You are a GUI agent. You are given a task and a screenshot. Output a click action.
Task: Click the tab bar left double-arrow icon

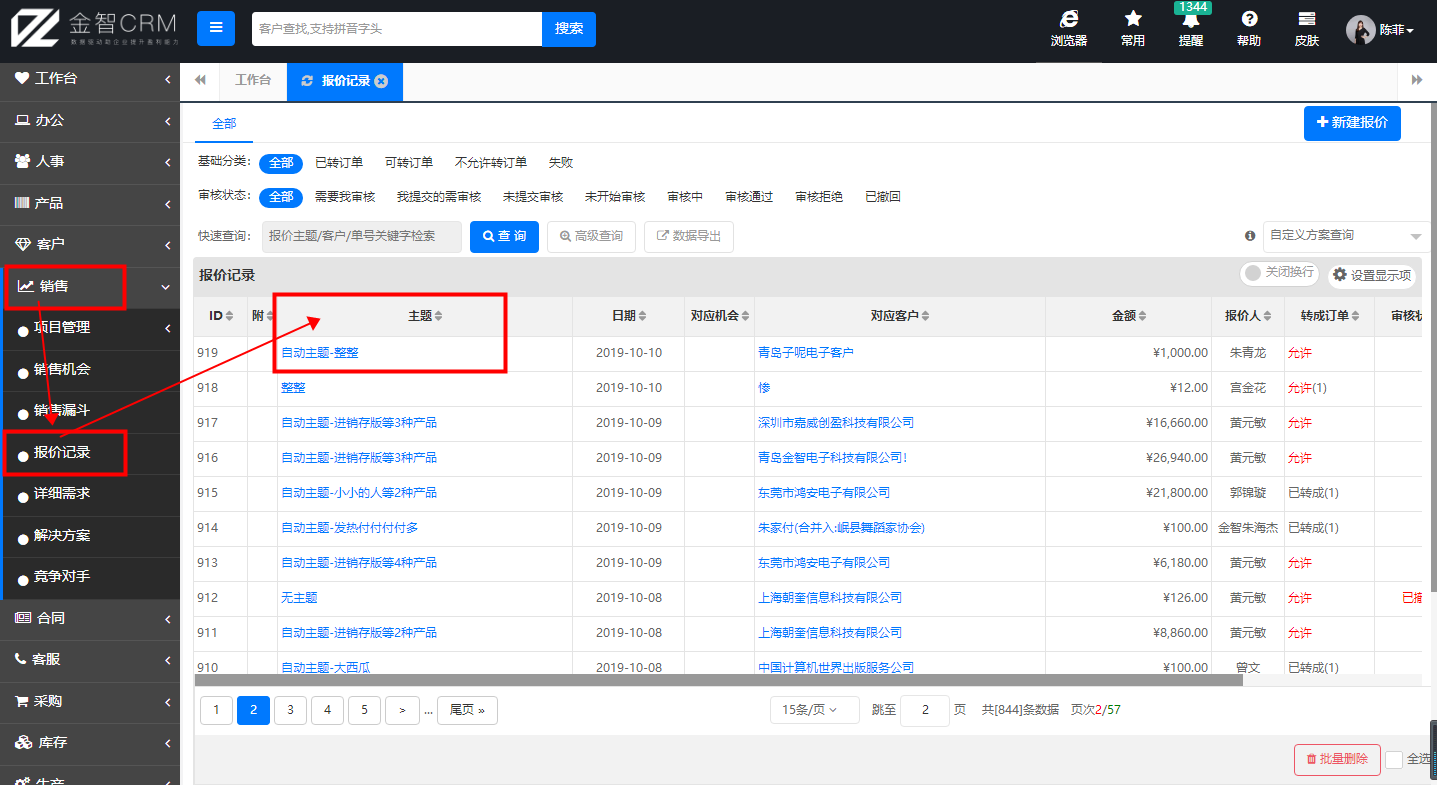200,80
